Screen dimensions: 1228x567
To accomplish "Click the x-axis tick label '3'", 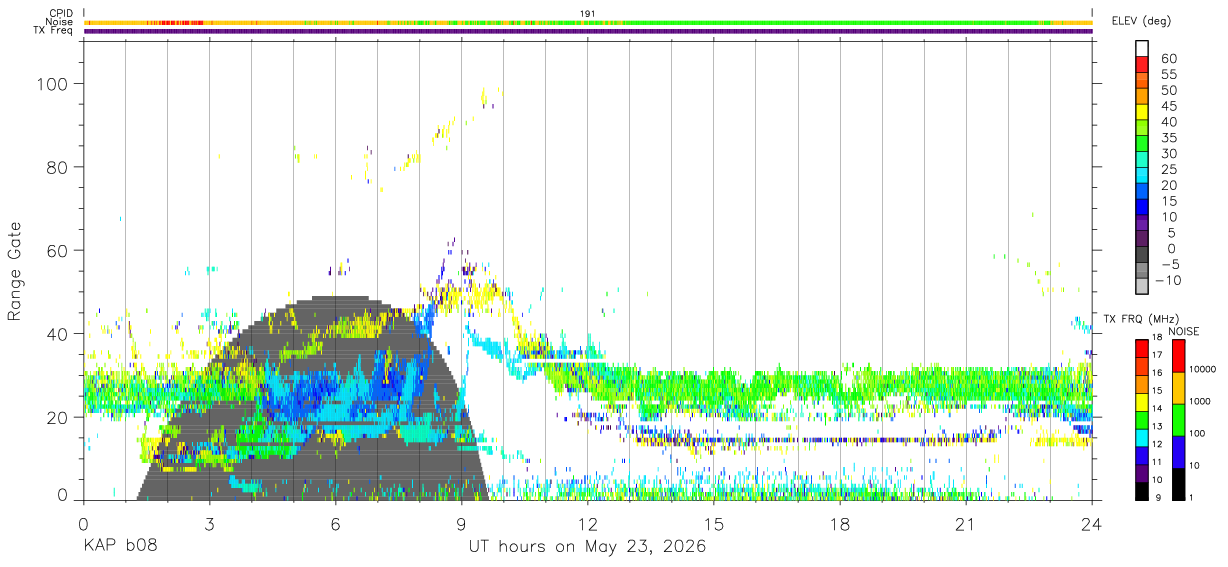I will pyautogui.click(x=210, y=524).
